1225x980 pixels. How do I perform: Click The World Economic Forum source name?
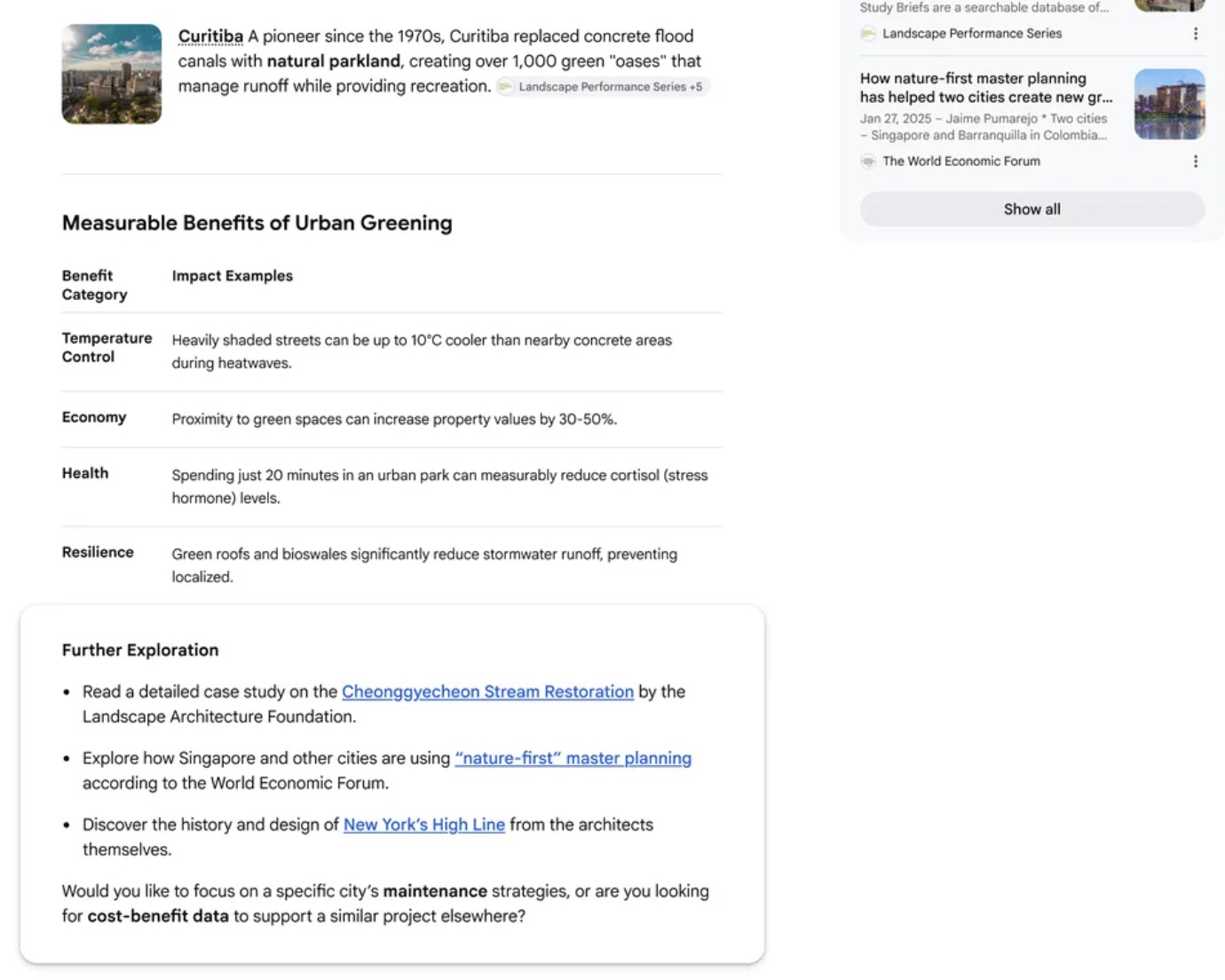pos(961,162)
